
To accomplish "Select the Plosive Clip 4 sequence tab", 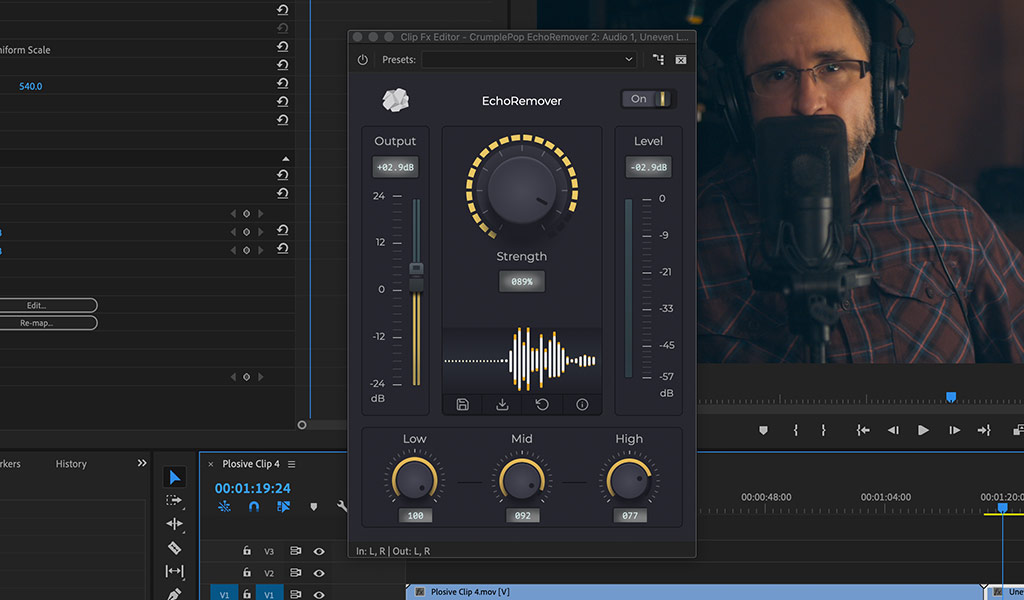I will coord(251,464).
